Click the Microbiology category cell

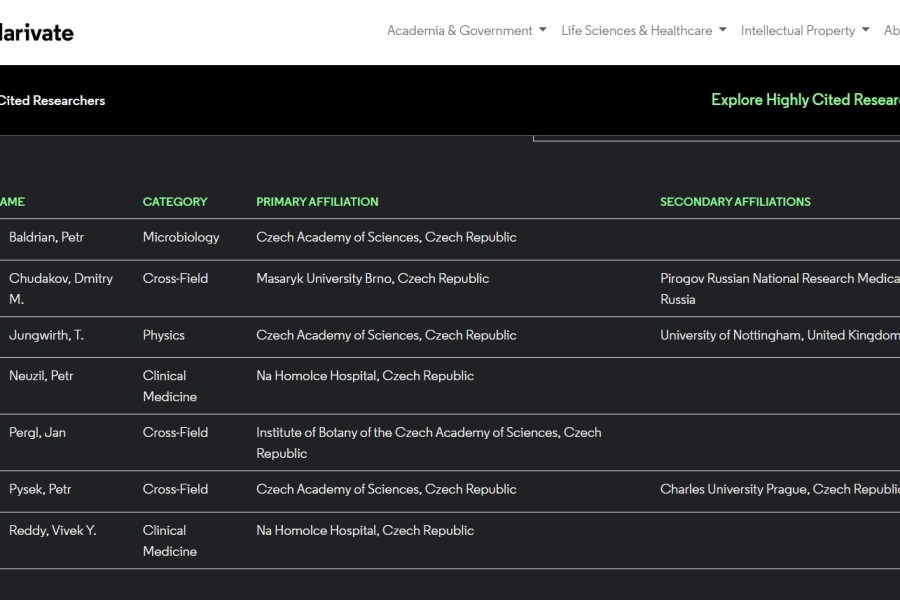click(181, 238)
